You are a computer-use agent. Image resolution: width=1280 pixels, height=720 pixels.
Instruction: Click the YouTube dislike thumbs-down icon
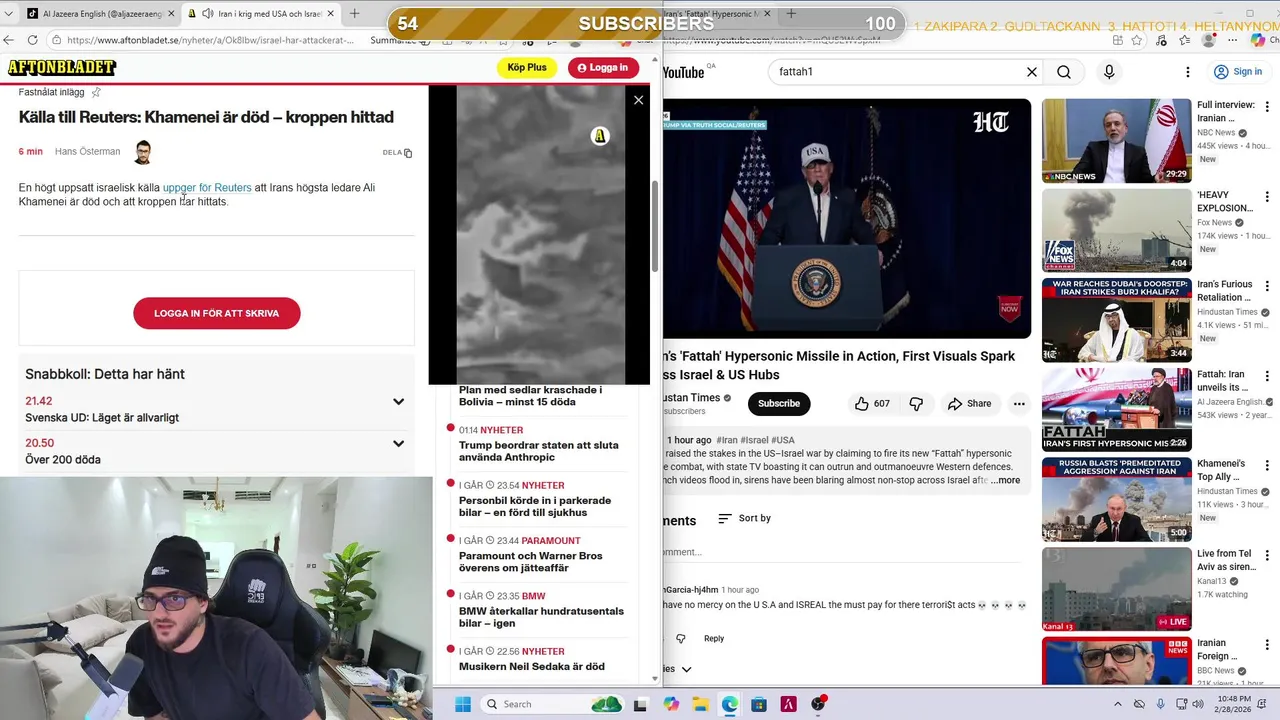point(916,404)
